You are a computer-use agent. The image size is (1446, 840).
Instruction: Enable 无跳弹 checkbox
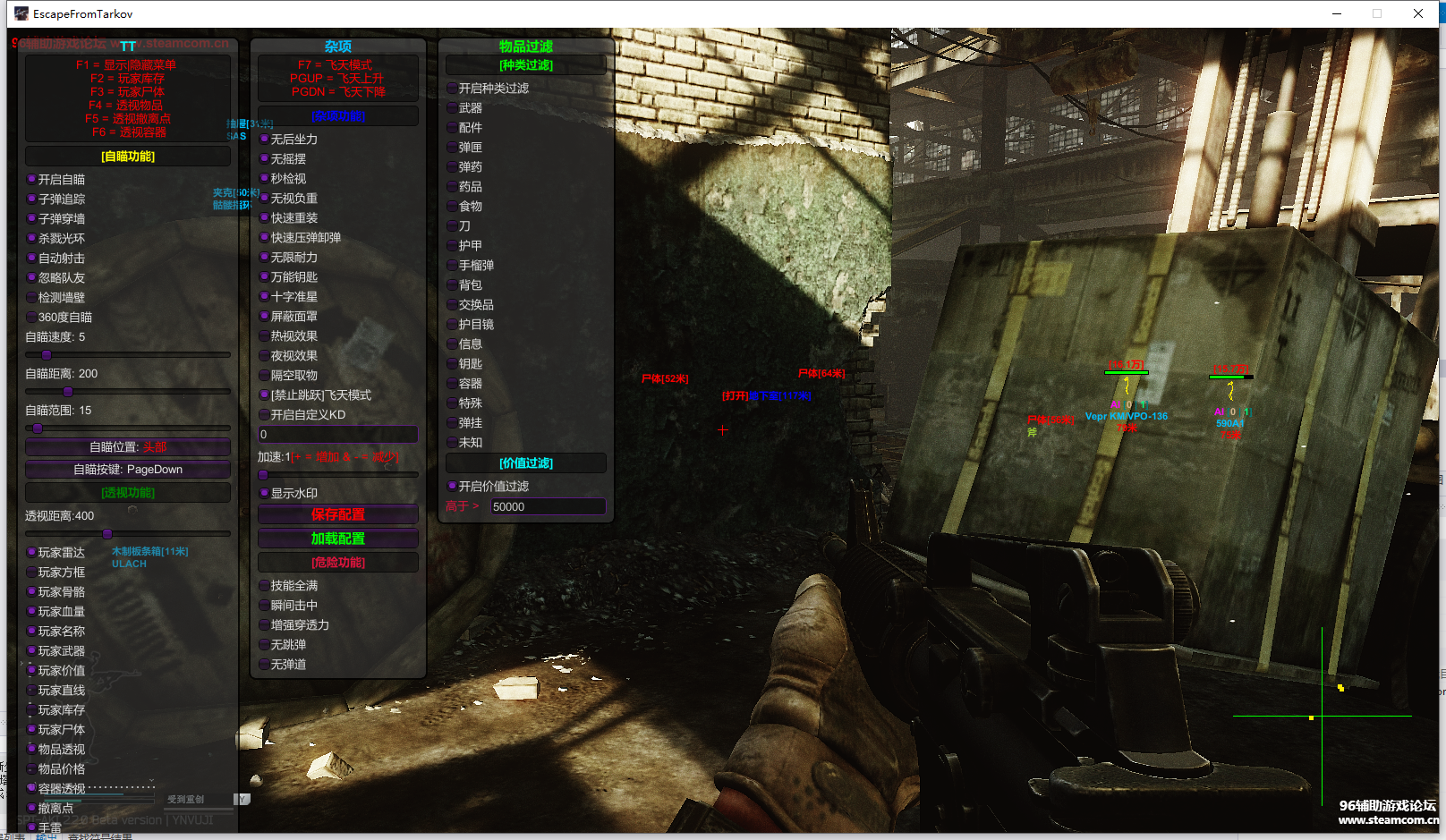[265, 644]
